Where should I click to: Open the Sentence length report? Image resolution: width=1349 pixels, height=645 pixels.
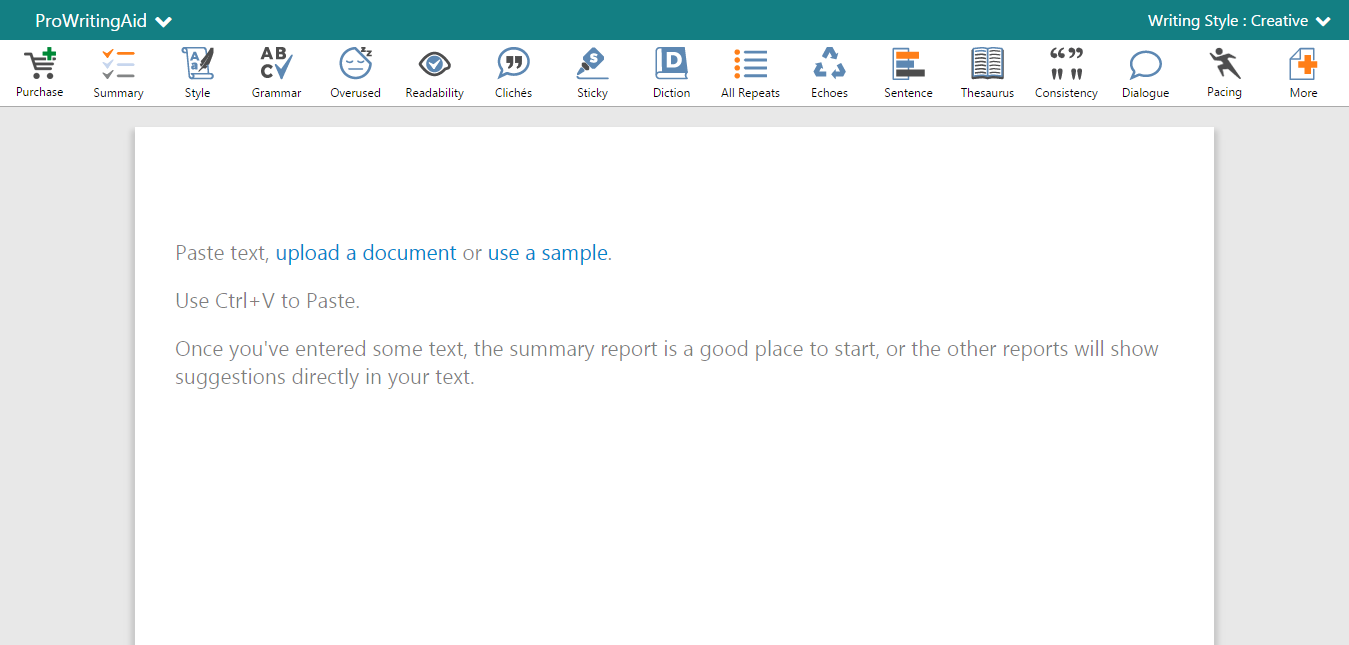tap(909, 73)
